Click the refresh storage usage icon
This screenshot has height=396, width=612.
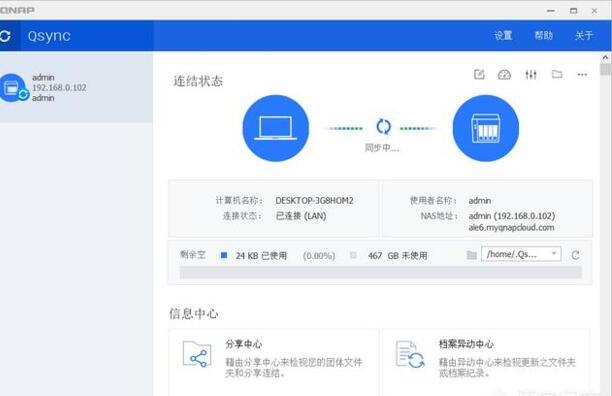[575, 255]
